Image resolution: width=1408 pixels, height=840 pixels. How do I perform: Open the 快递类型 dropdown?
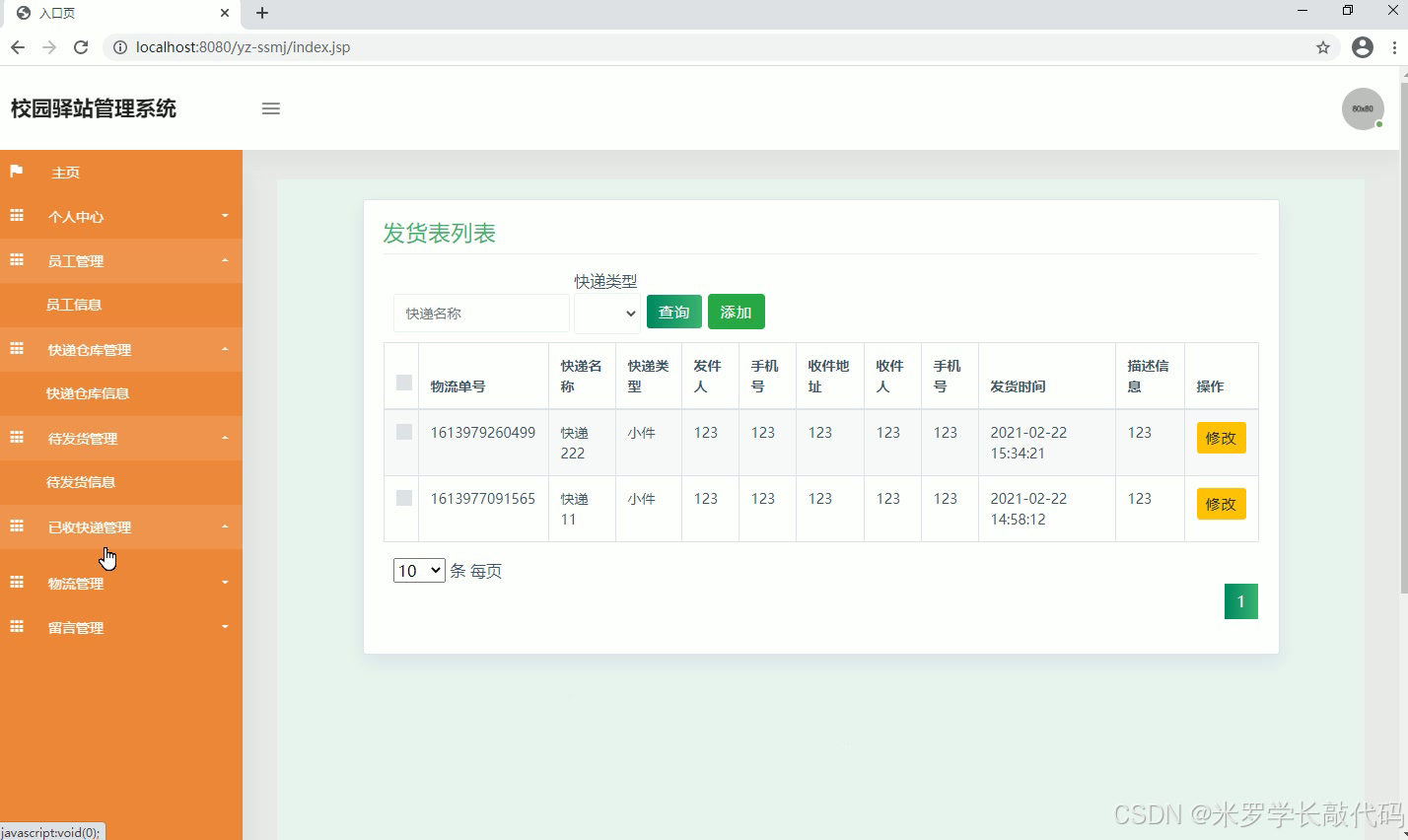(606, 312)
